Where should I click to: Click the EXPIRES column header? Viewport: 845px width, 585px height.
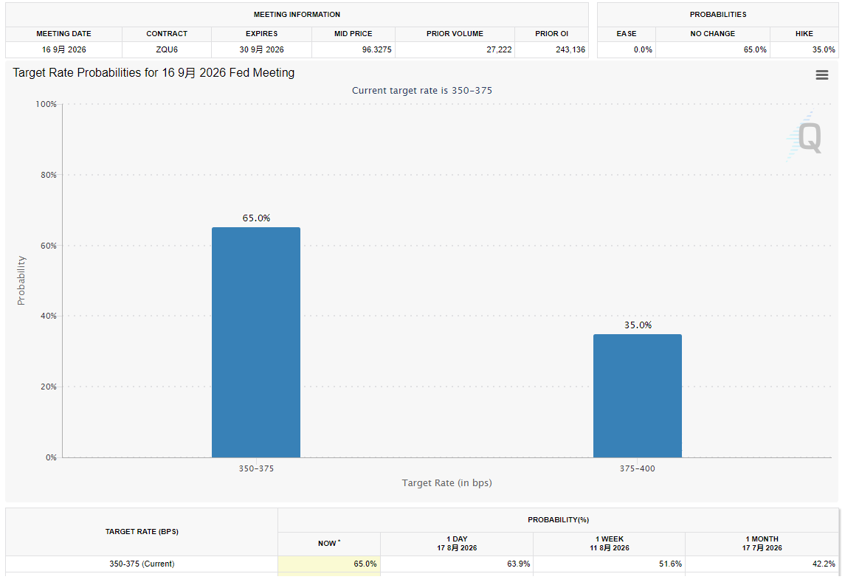(261, 33)
